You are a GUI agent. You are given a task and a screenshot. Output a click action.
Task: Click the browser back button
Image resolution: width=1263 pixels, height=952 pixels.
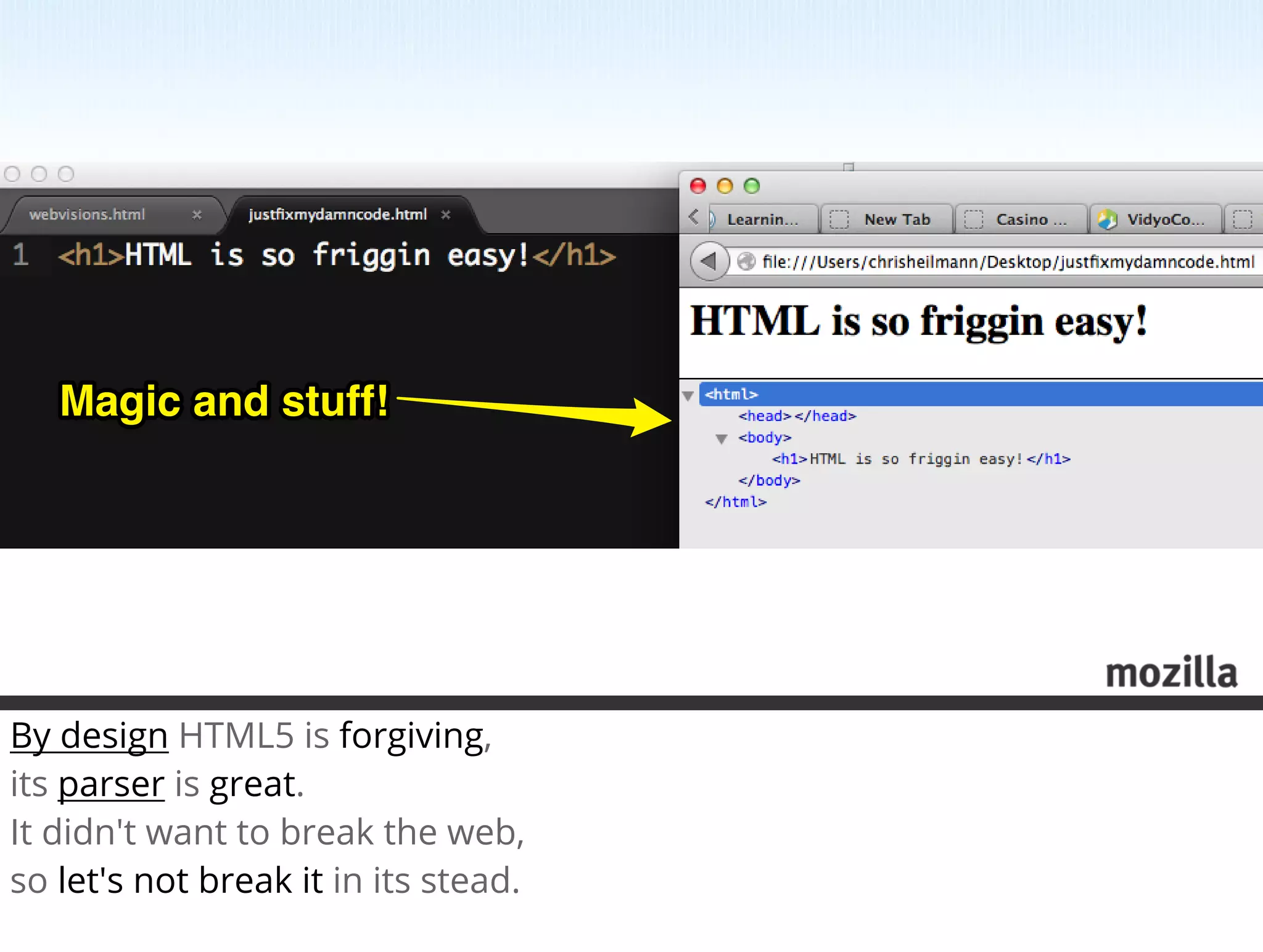point(709,261)
